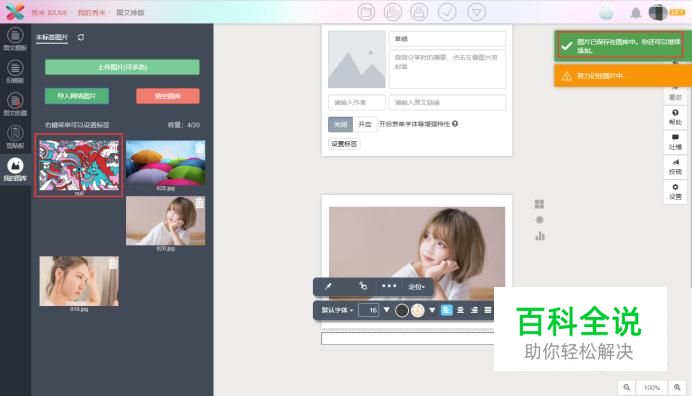The height and width of the screenshot is (396, 692).
Task: Refresh the image library list
Action: [x=81, y=38]
